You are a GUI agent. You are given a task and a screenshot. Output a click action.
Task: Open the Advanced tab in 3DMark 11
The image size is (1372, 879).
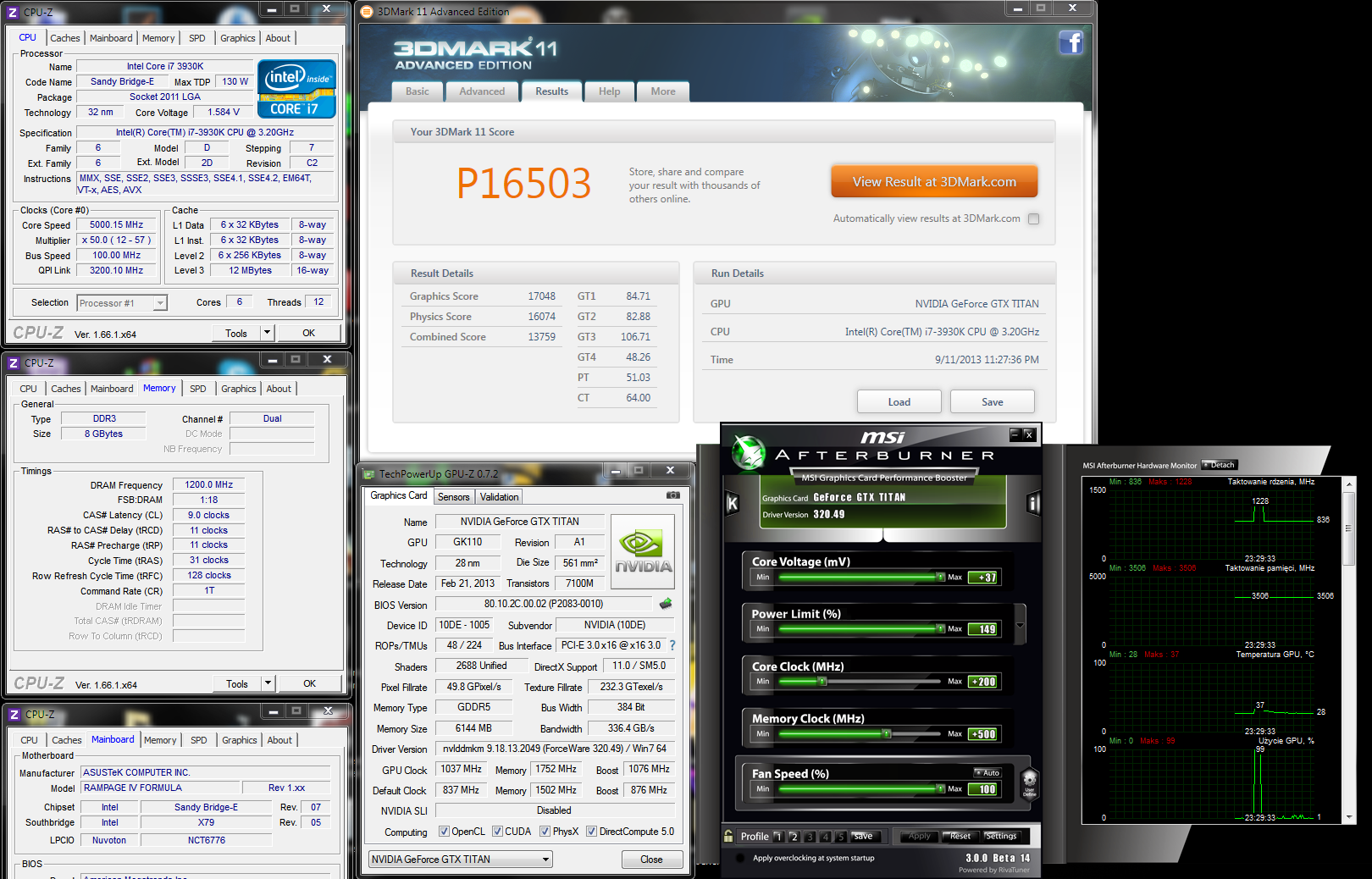click(x=481, y=91)
